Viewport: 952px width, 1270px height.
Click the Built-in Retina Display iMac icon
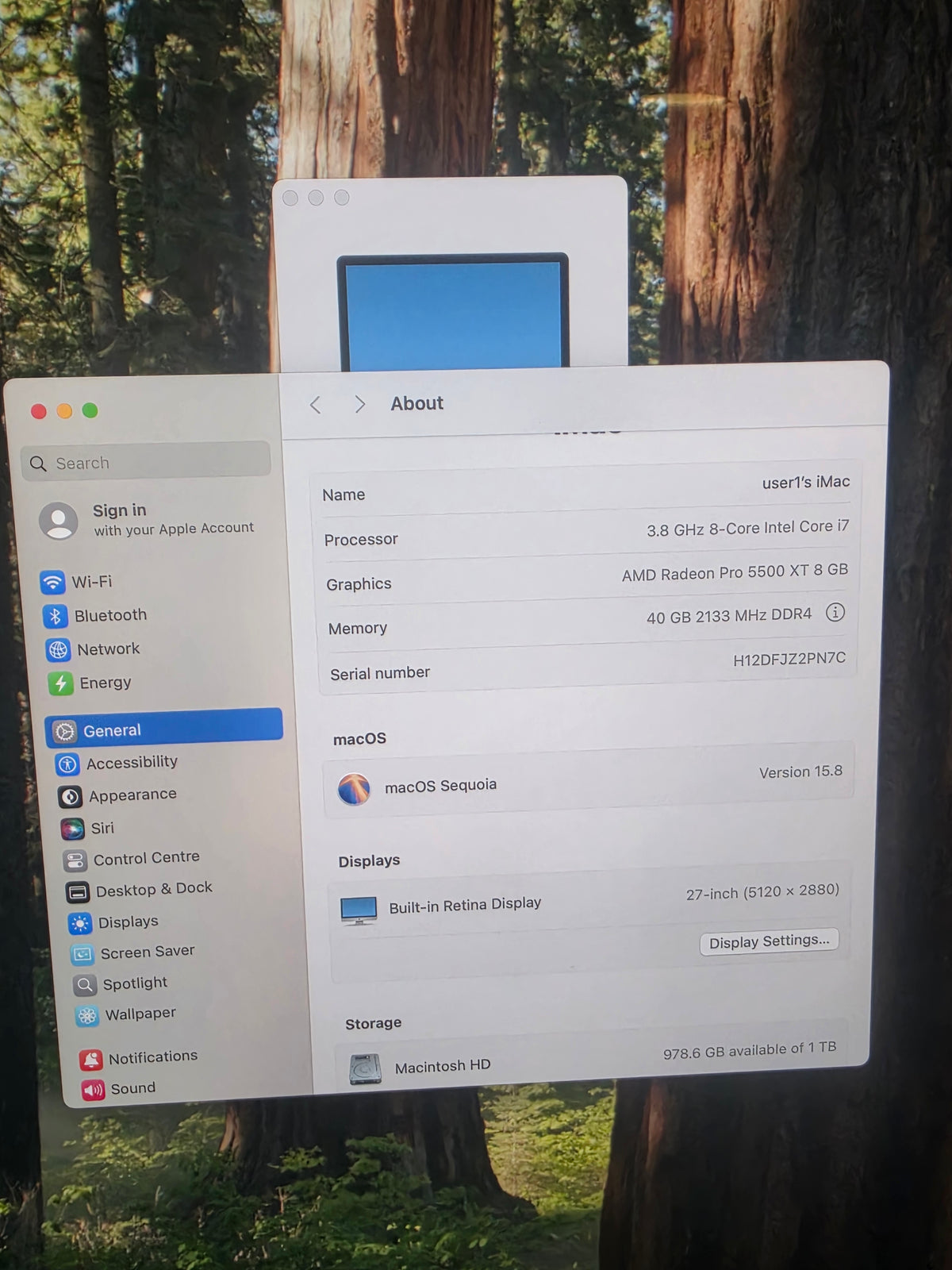click(x=359, y=910)
